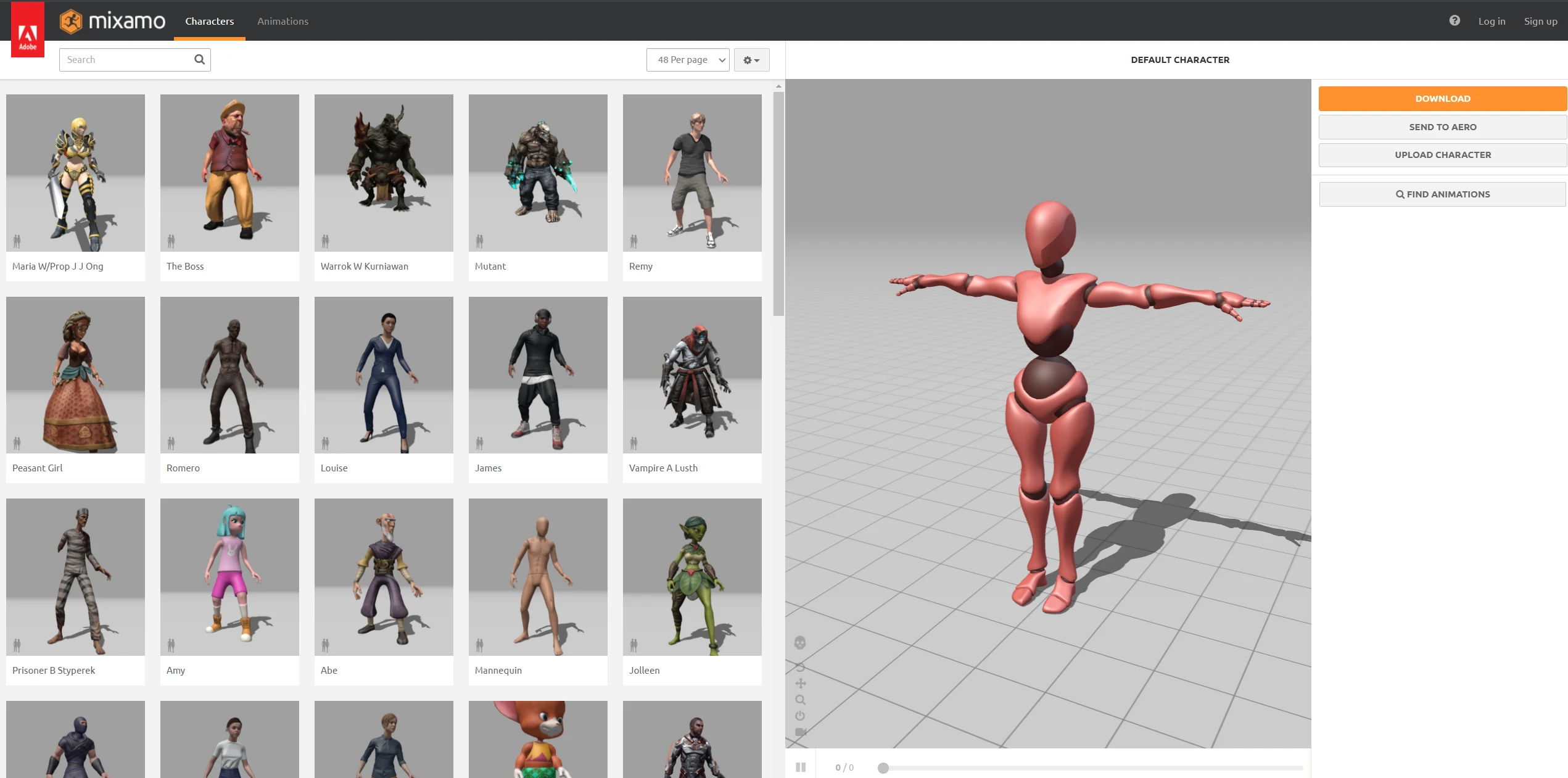Click the Adobe logo

pos(28,29)
